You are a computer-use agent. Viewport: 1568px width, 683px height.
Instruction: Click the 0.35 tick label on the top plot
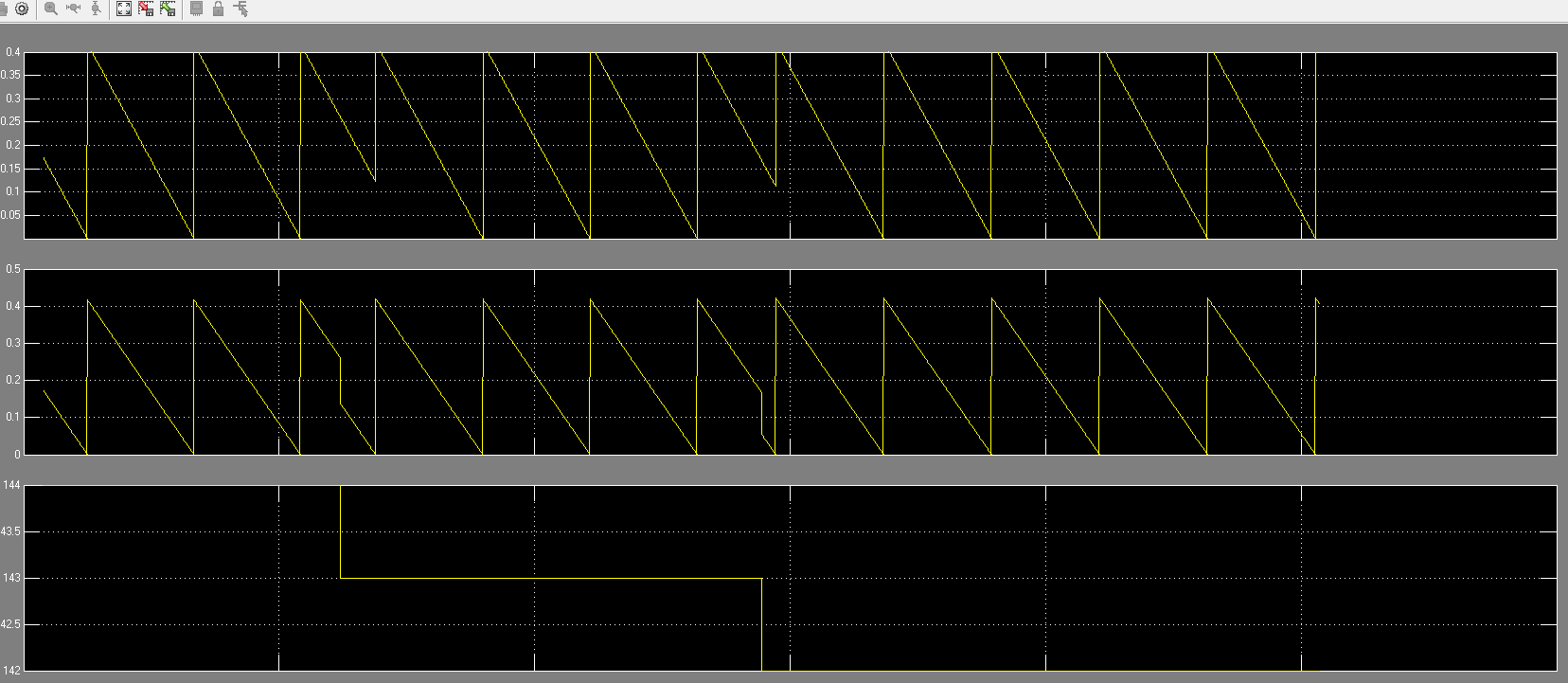tap(11, 75)
